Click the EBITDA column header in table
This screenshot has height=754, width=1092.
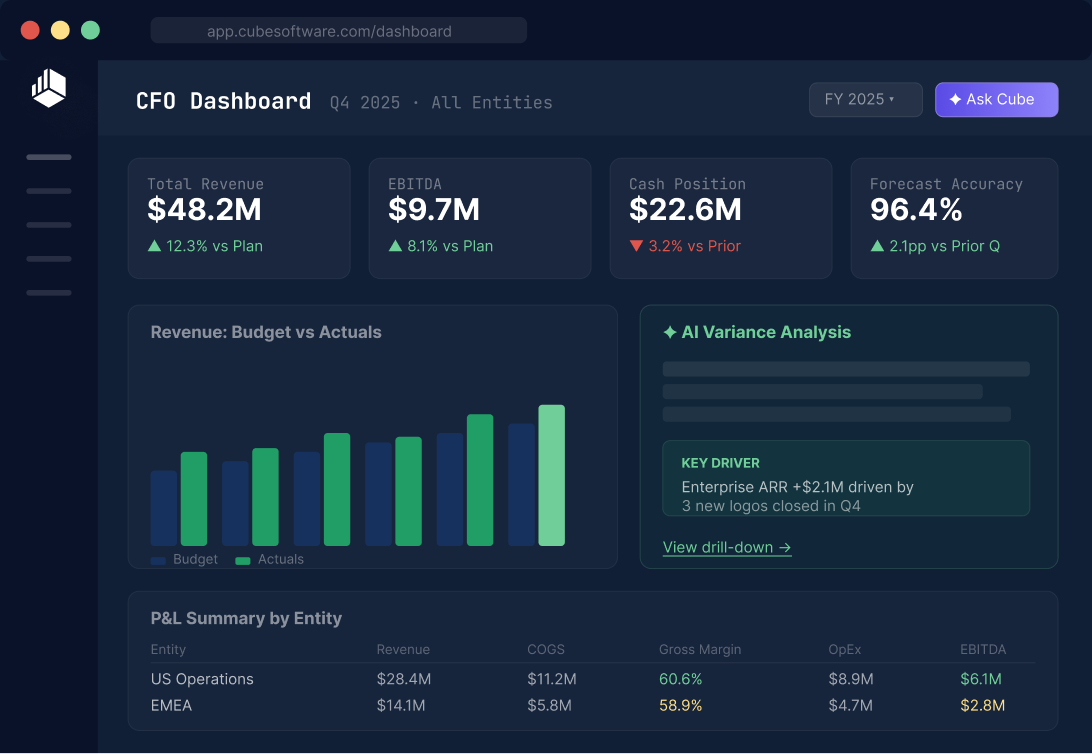[x=983, y=650]
